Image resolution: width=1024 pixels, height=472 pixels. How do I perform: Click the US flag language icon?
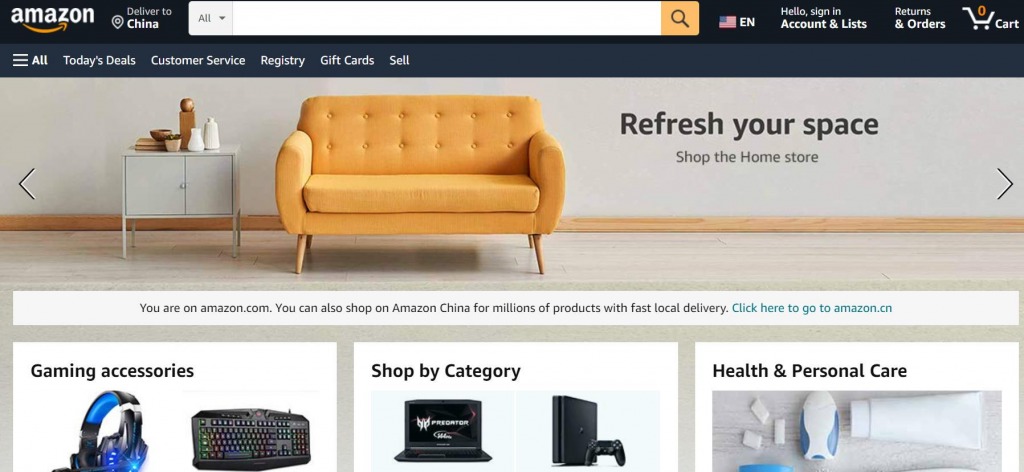(x=728, y=22)
